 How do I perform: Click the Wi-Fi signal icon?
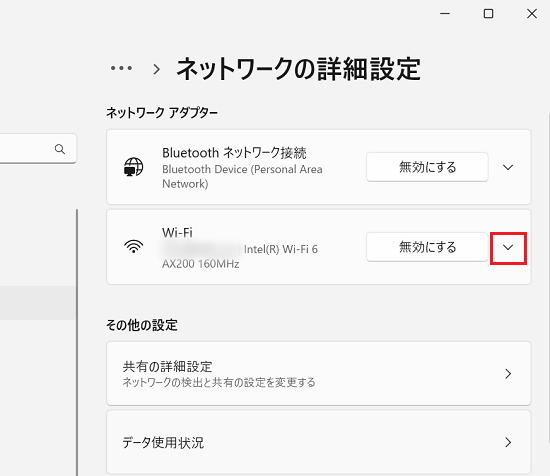134,246
